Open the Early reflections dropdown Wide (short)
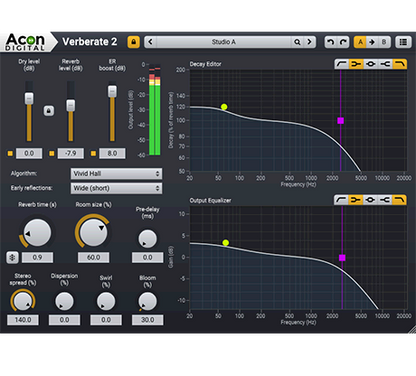The height and width of the screenshot is (376, 416). tap(116, 188)
